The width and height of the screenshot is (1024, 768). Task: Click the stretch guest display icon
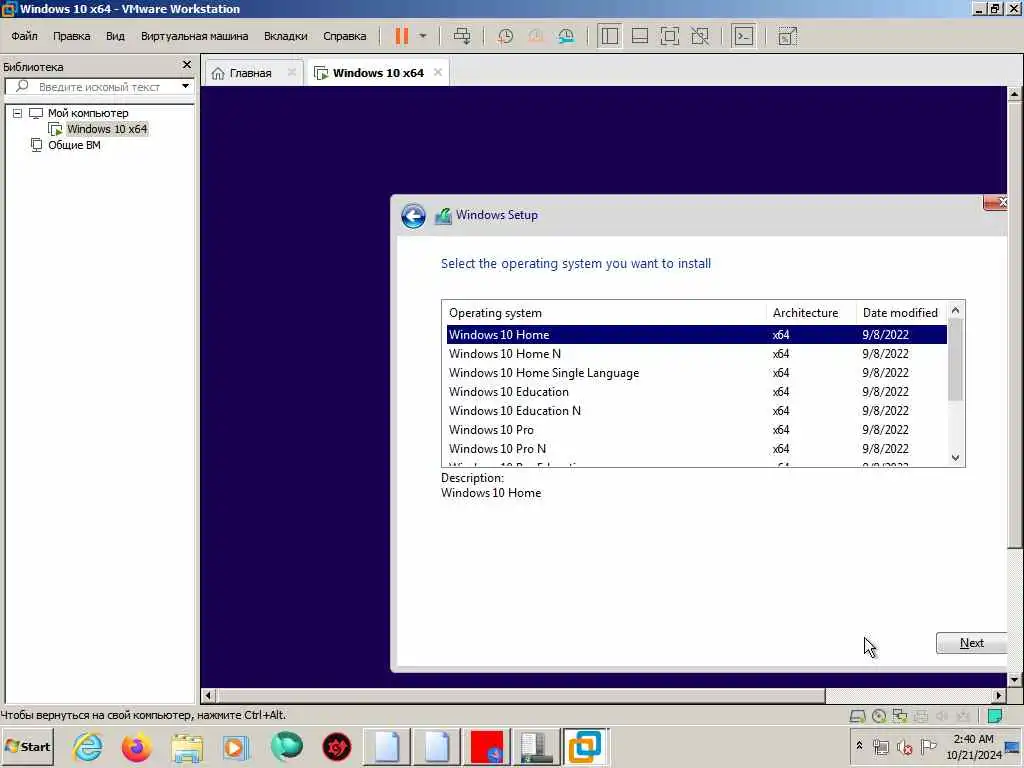pos(788,36)
